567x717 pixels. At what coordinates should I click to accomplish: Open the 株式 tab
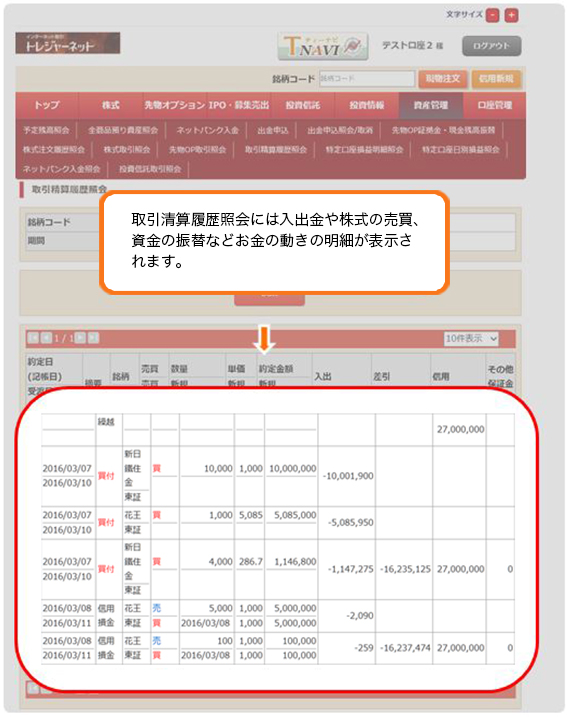click(x=111, y=105)
